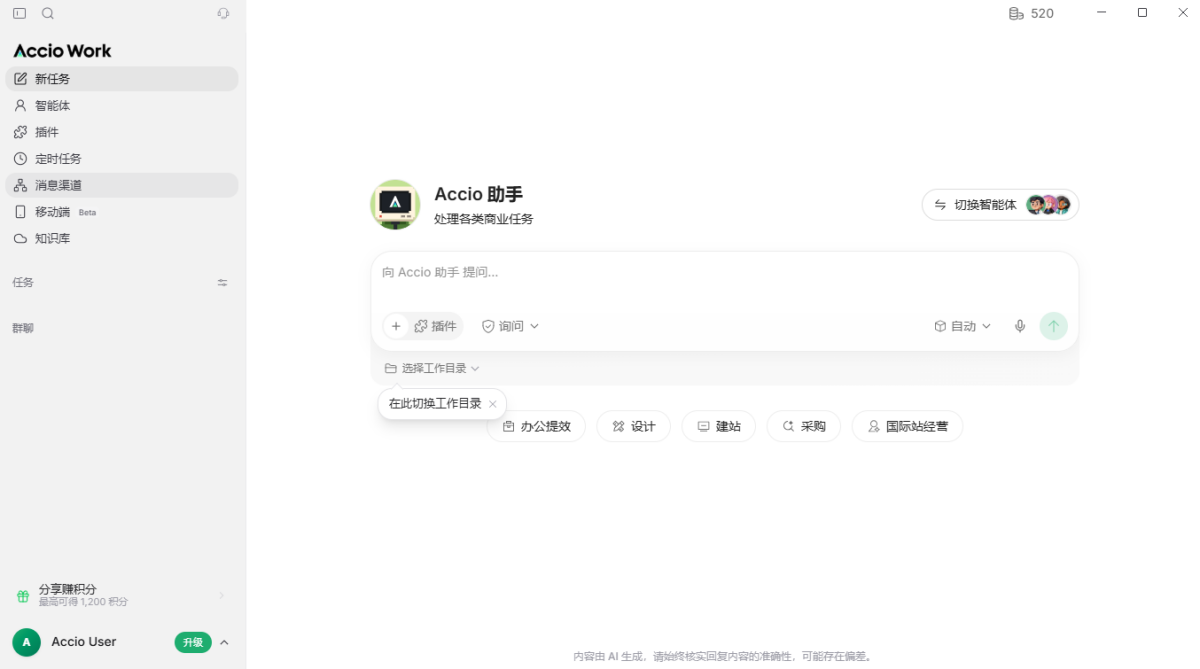The height and width of the screenshot is (669, 1200).
Task: Click the Accio Work logo
Action: point(62,51)
